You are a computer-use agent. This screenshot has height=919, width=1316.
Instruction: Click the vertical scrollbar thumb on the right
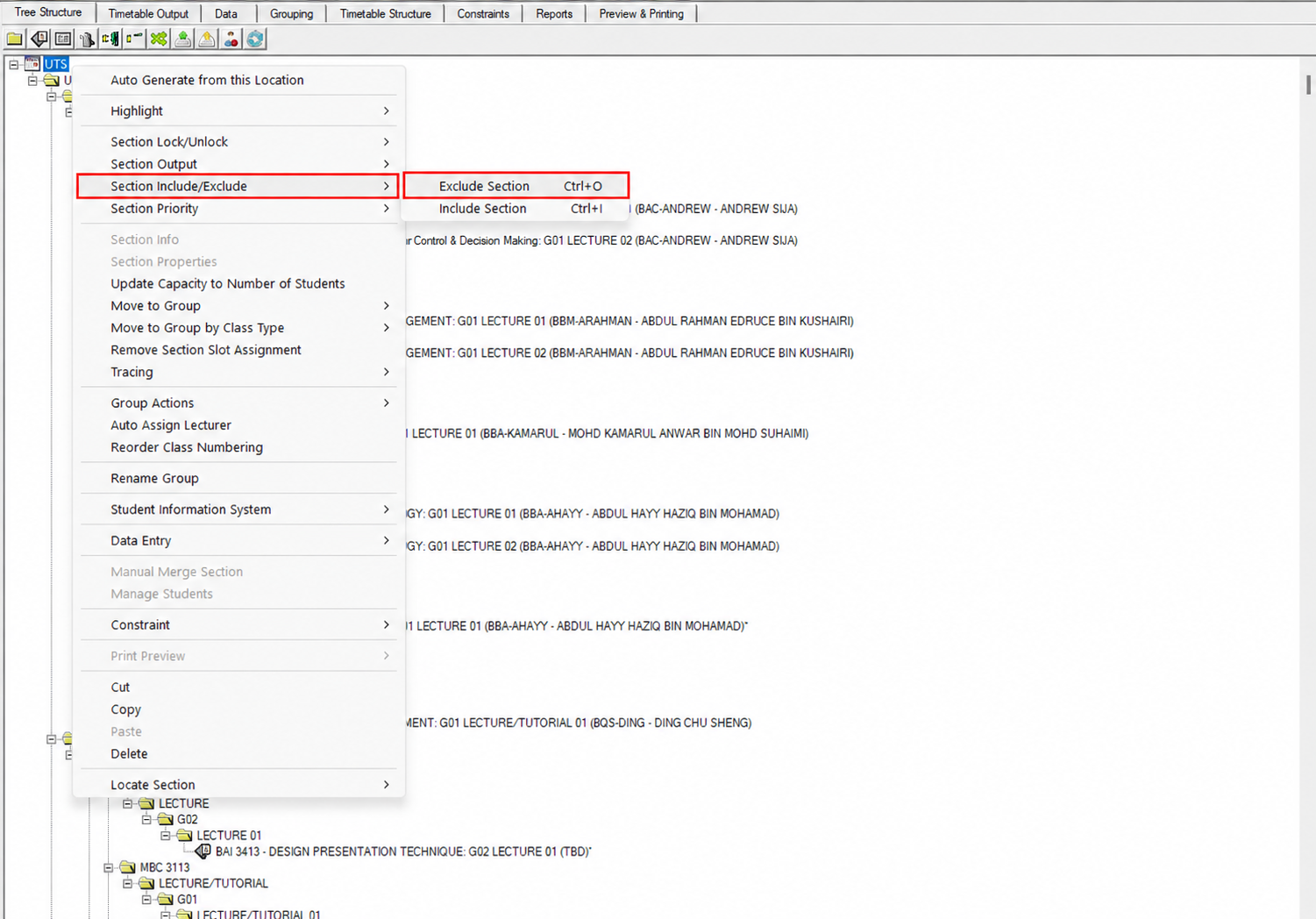pos(1308,84)
